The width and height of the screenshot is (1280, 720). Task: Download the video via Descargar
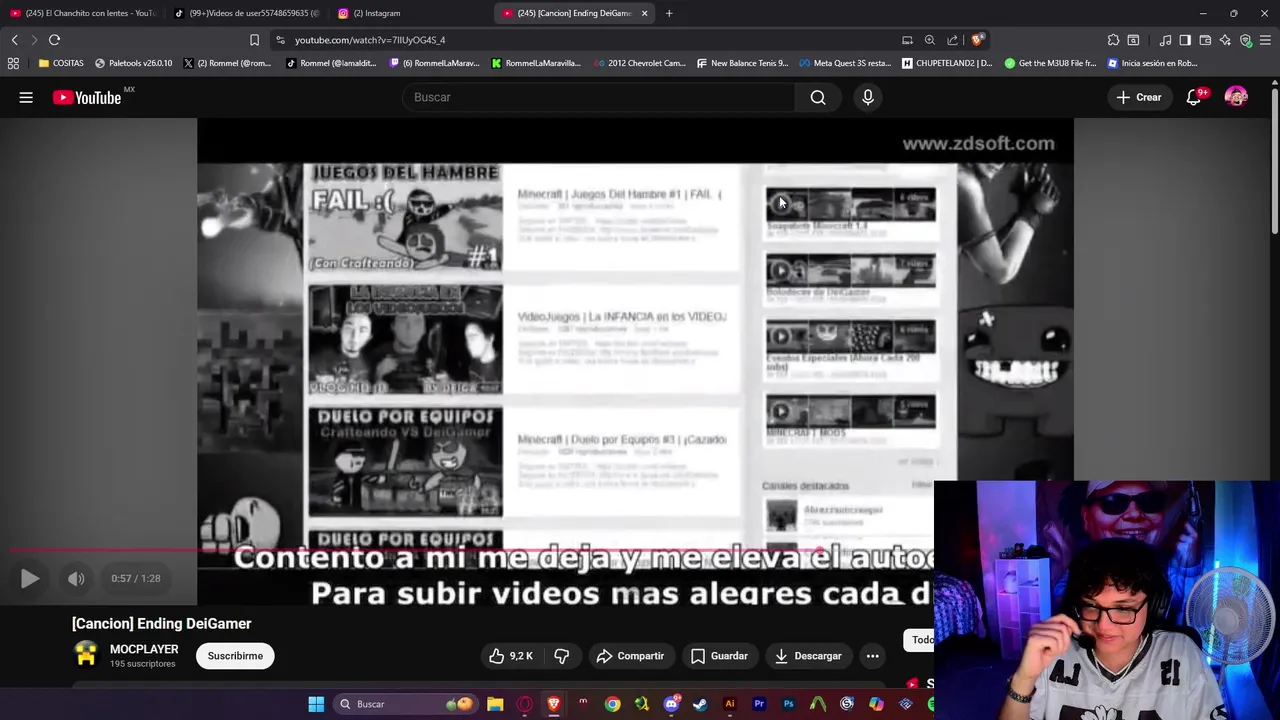[808, 656]
